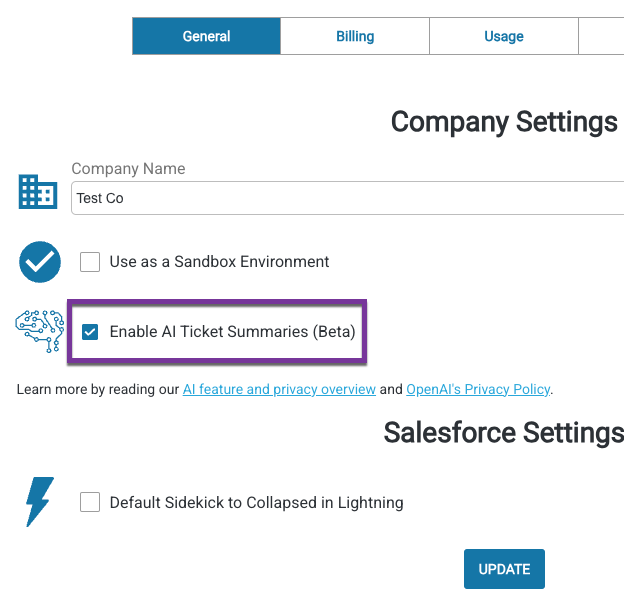Screen dimensions: 624x593
Task: Switch to the General tab
Action: 207,36
